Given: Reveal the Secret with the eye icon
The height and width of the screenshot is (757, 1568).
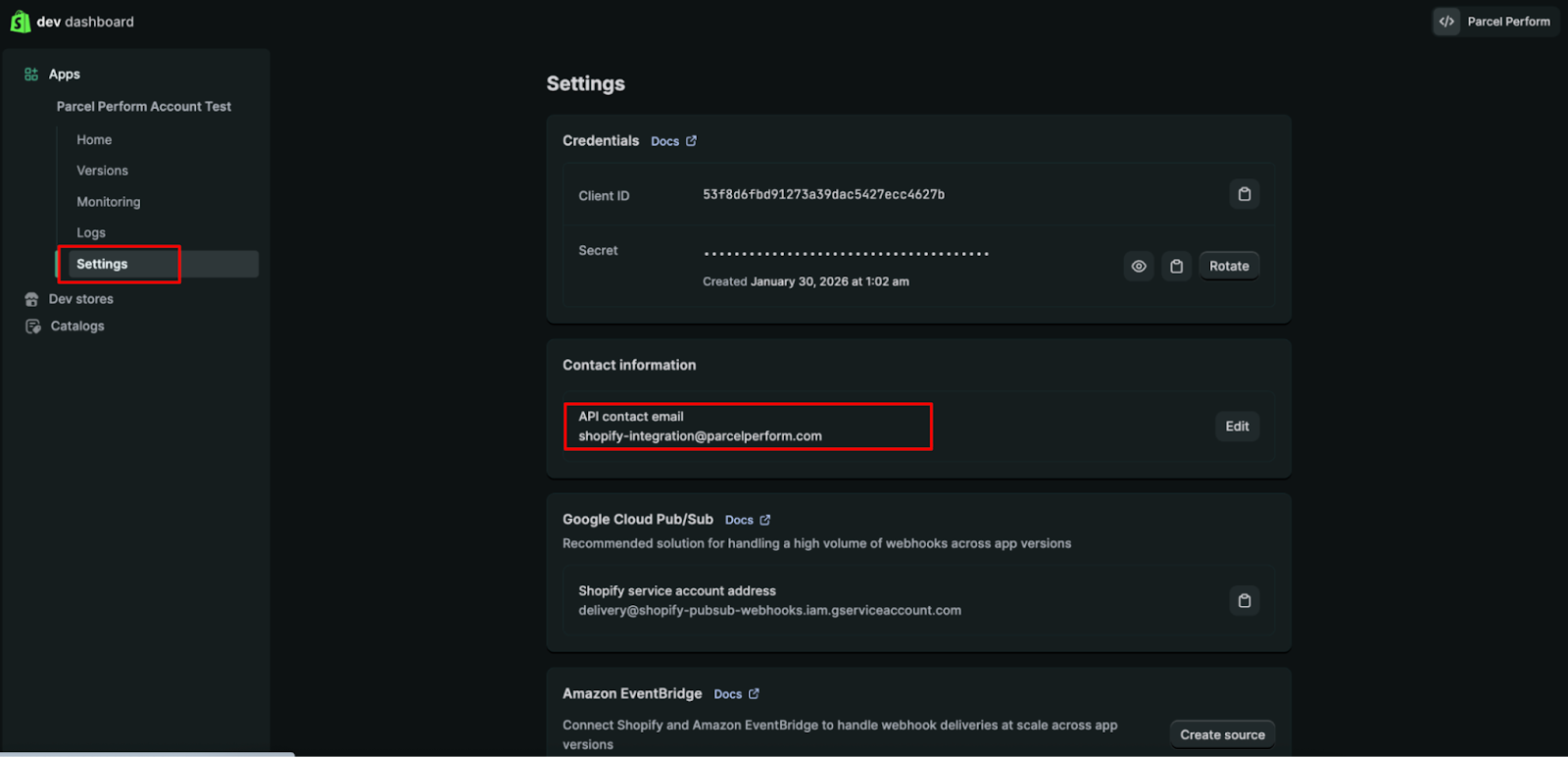Looking at the screenshot, I should coord(1139,266).
